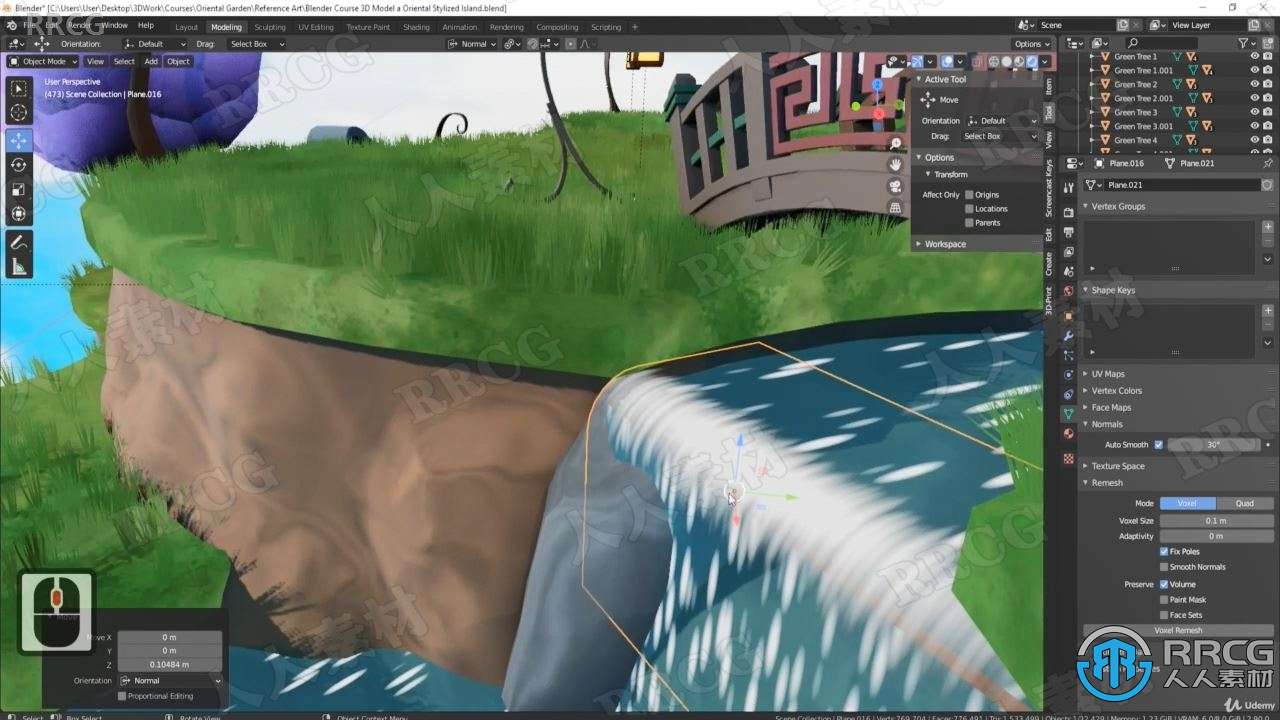This screenshot has width=1280, height=720.
Task: Enable Face Sets checkbox
Action: pyautogui.click(x=1164, y=615)
